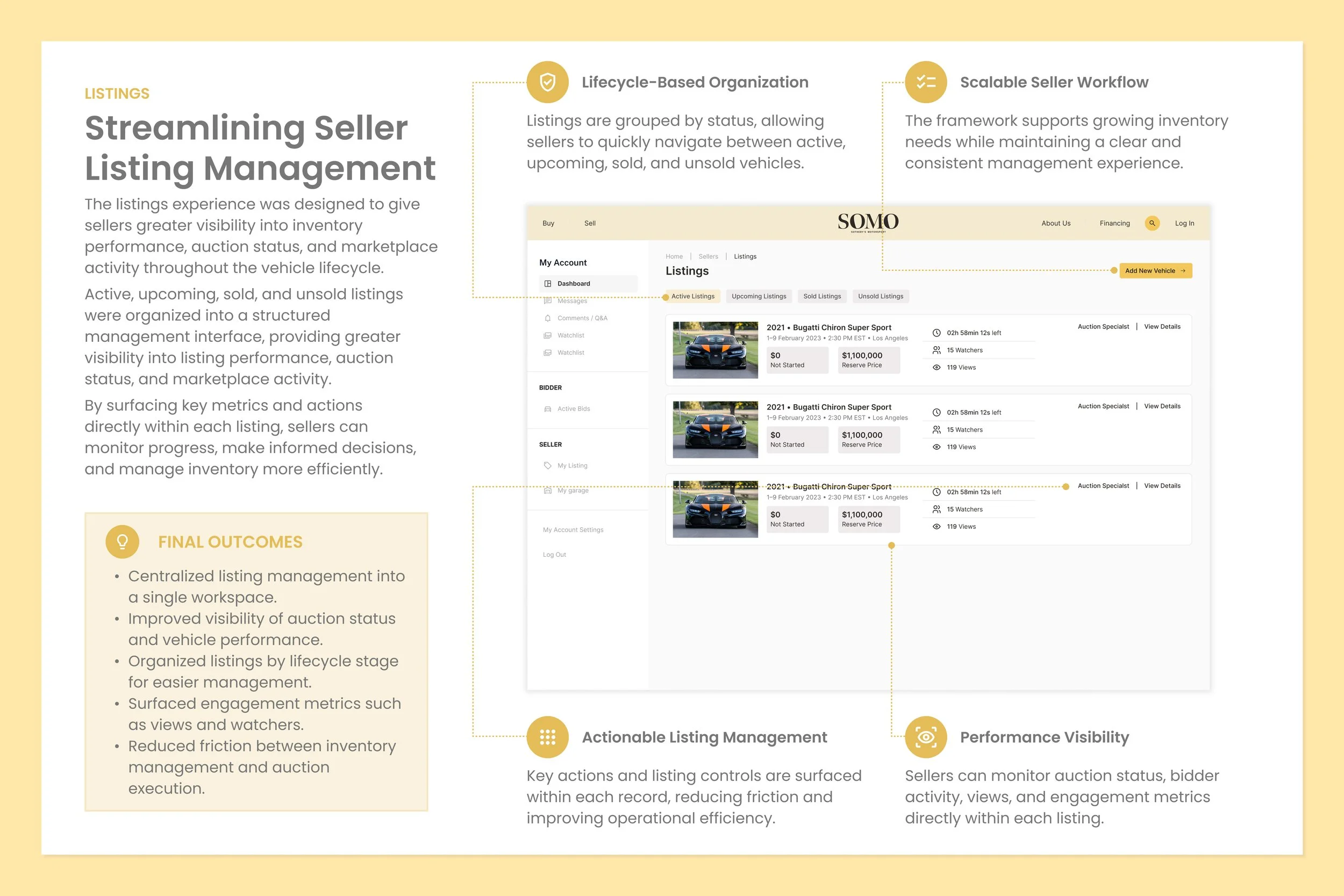Click Add New Vehicle button

coord(1155,271)
